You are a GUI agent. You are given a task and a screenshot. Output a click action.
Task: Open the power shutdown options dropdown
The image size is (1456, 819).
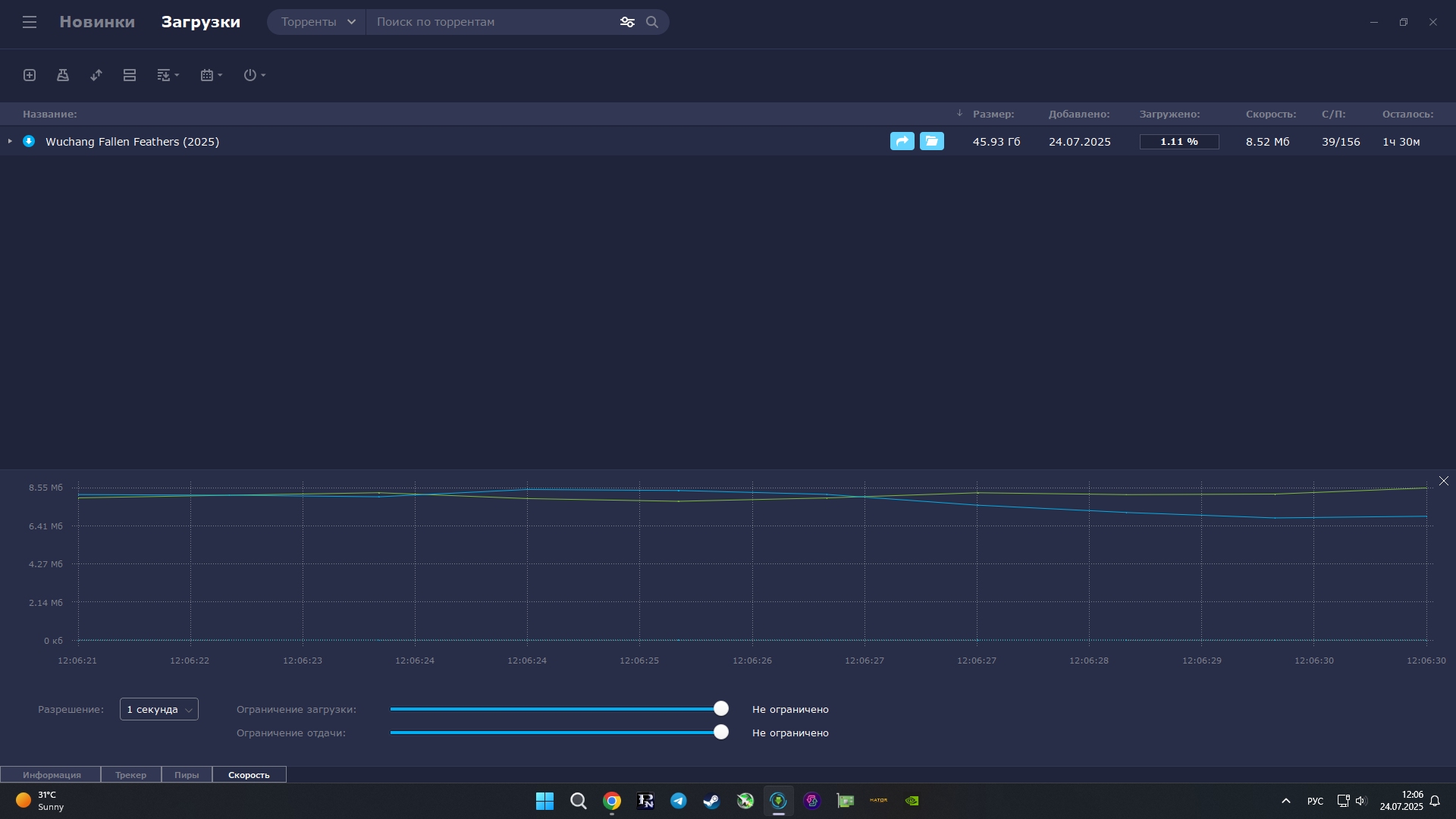click(x=255, y=75)
